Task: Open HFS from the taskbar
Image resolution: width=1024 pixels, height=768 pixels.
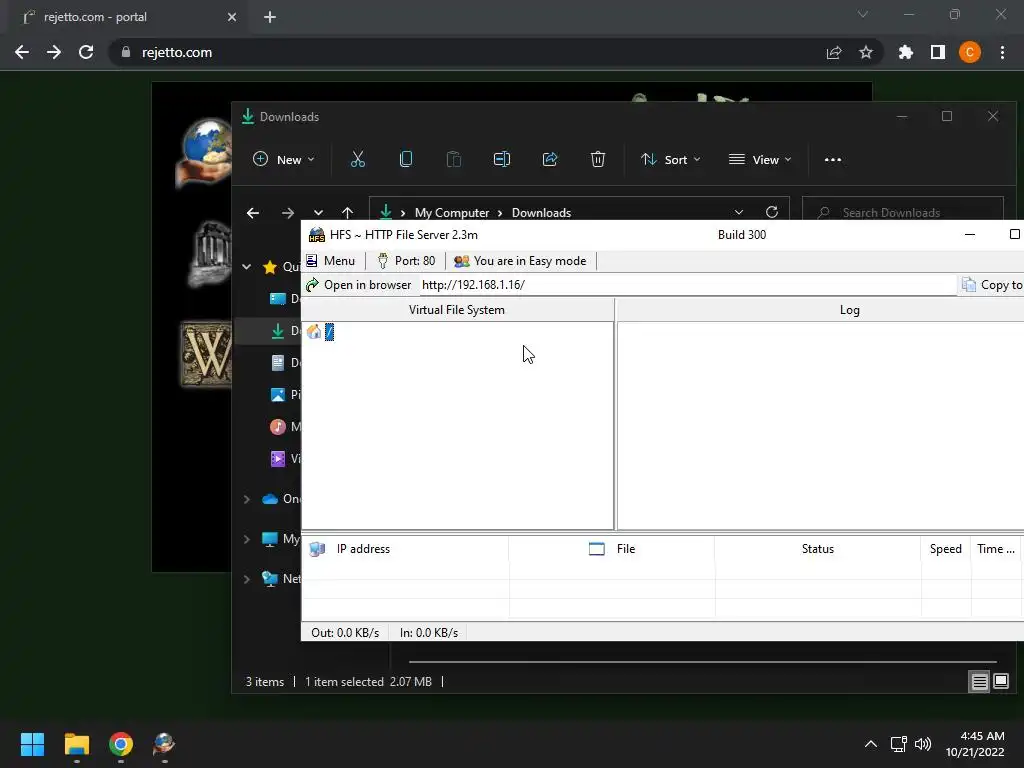Action: 164,744
